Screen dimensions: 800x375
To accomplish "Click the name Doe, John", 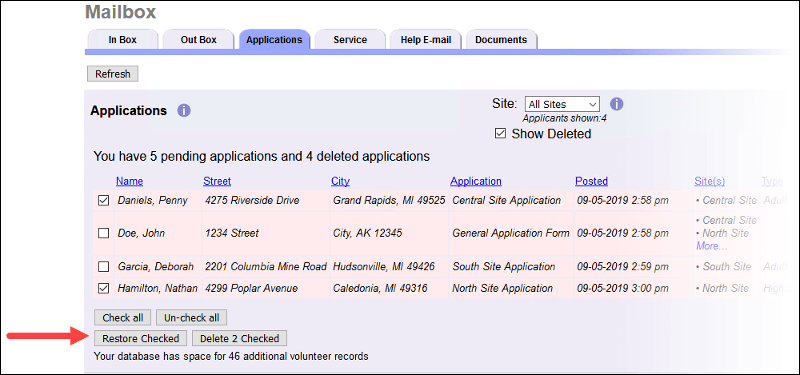I will [x=141, y=234].
